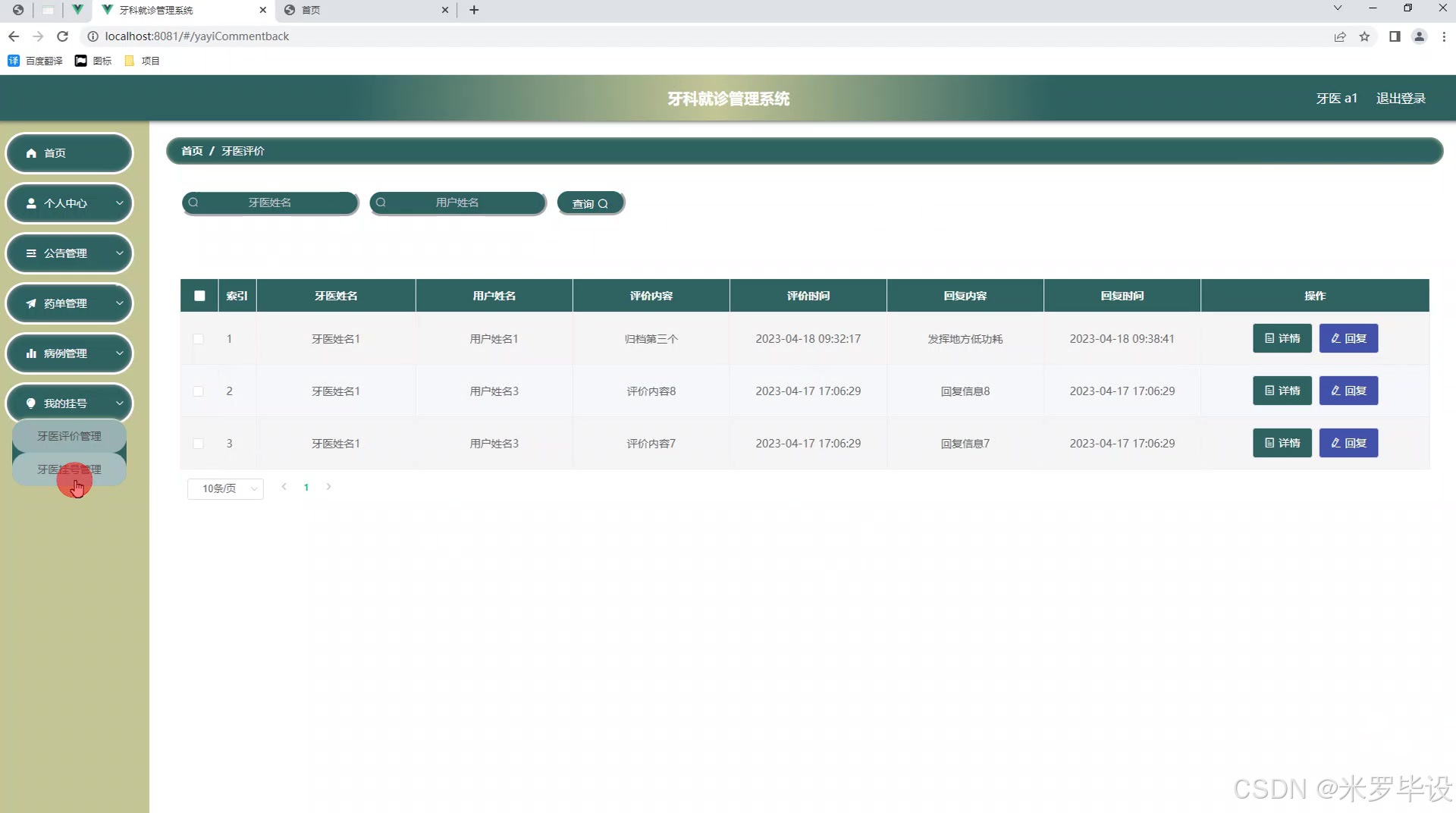
Task: Collapse the 我的挂号 sidebar menu
Action: pos(69,403)
